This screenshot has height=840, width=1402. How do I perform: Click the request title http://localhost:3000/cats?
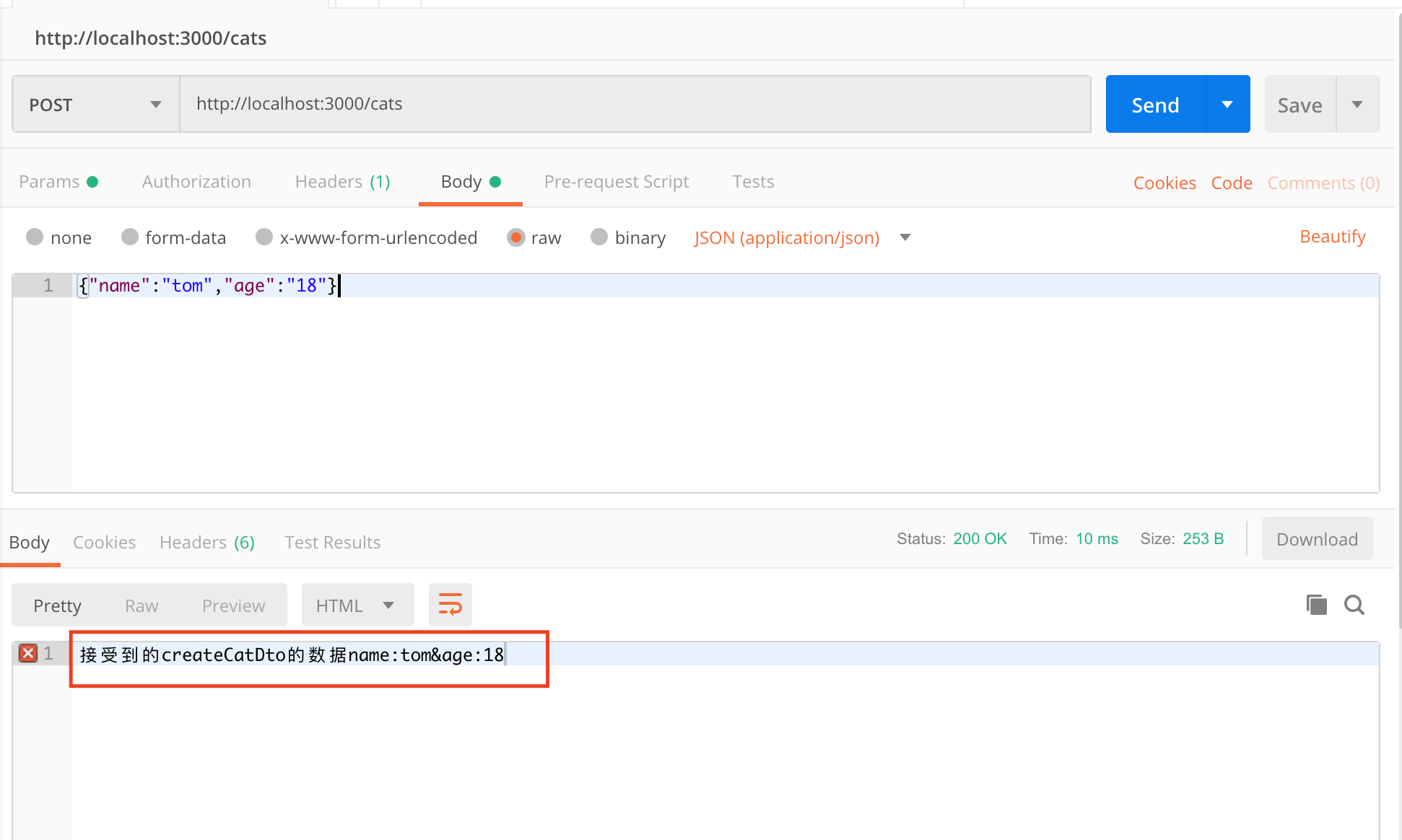coord(151,38)
